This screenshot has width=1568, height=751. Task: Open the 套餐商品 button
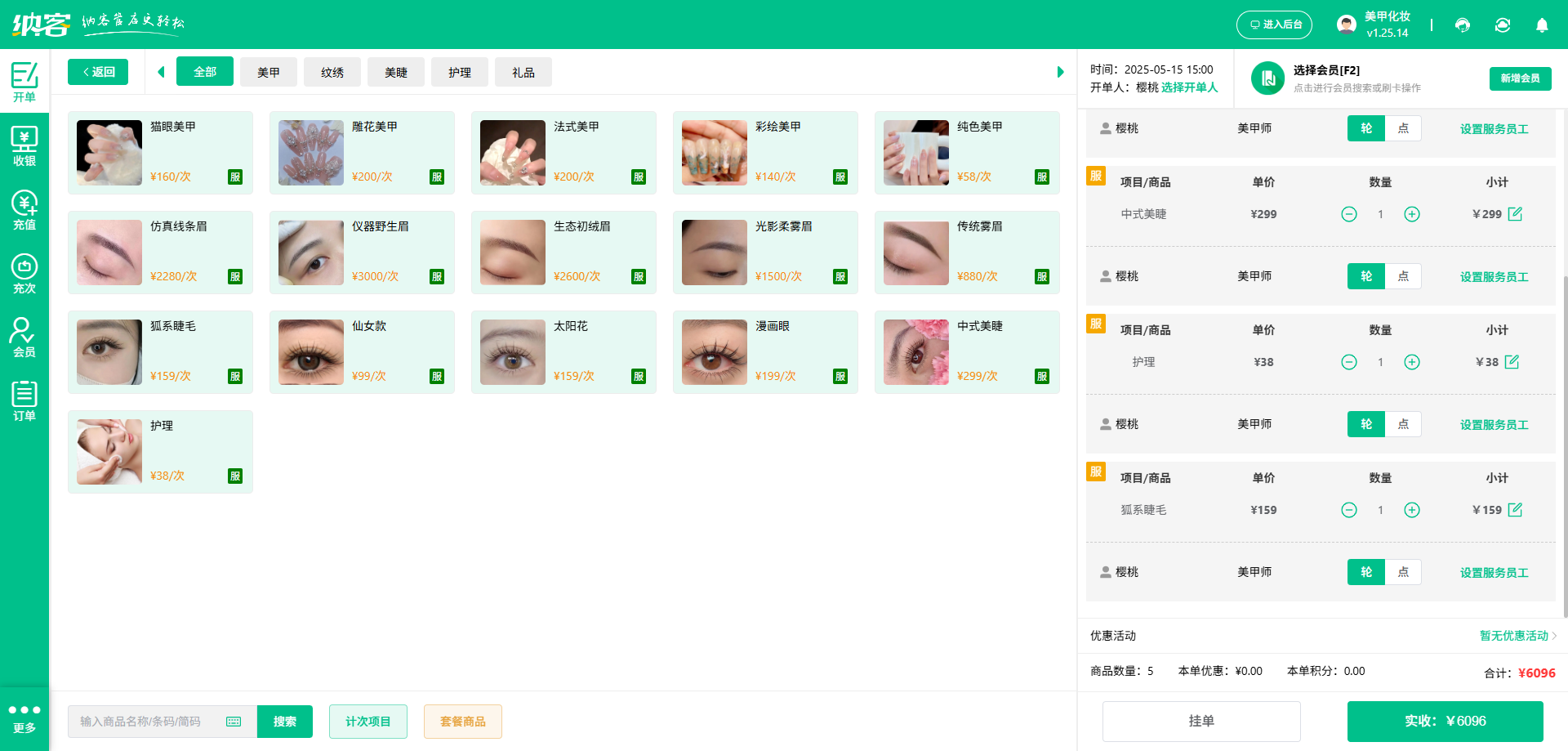pos(463,722)
